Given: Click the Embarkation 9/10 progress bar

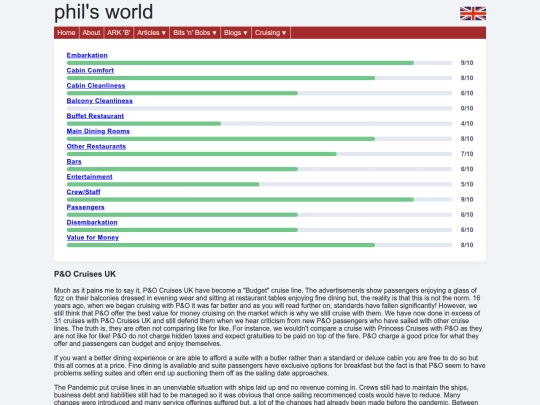Looking at the screenshot, I should (x=259, y=63).
